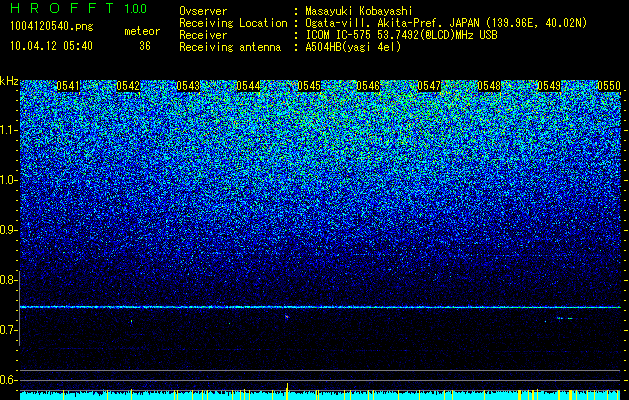Screen dimensions: 629x400
Task: Click observer name Masayuki Kobayashi
Action: click(x=359, y=12)
